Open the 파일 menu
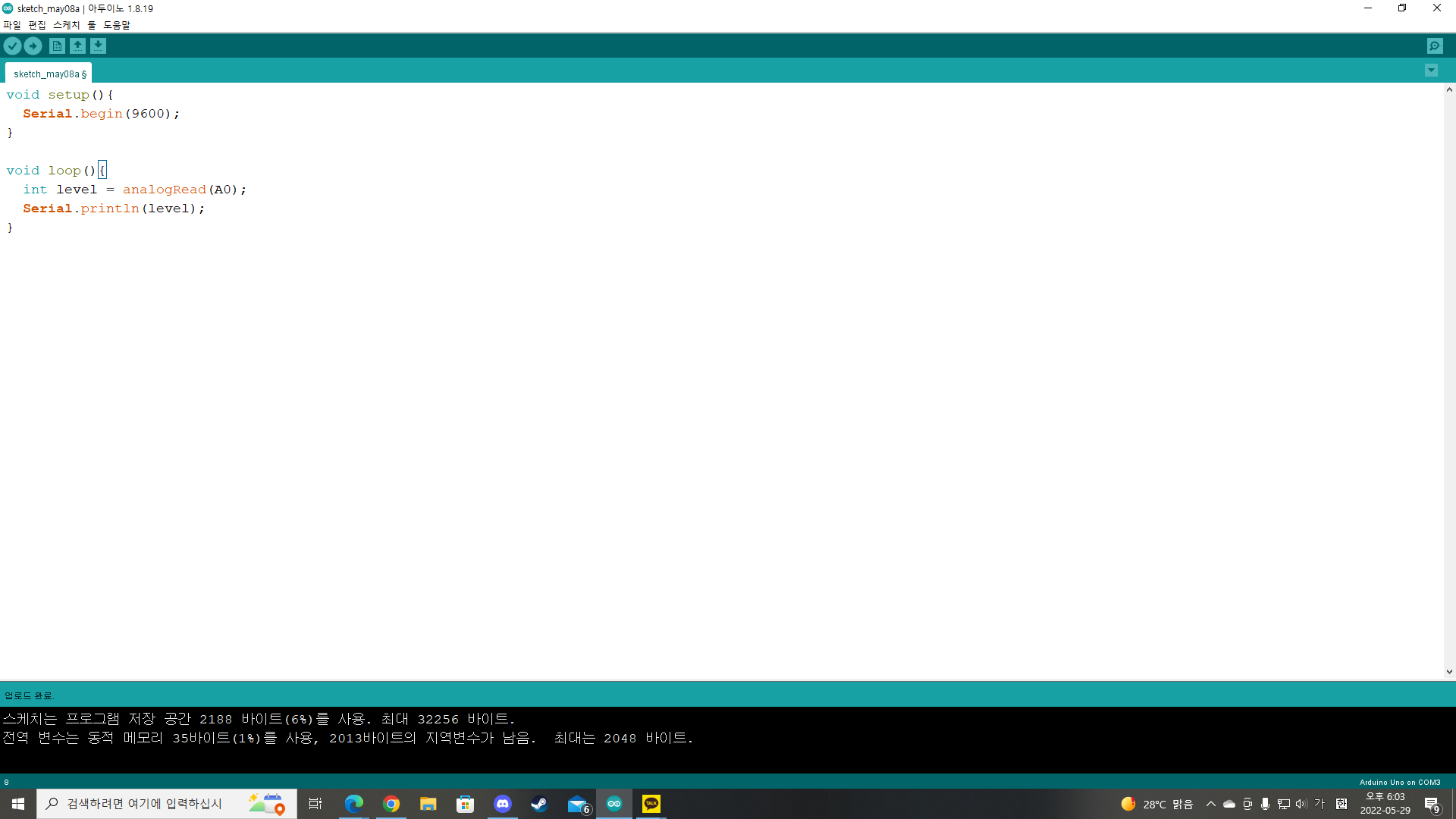 click(12, 25)
